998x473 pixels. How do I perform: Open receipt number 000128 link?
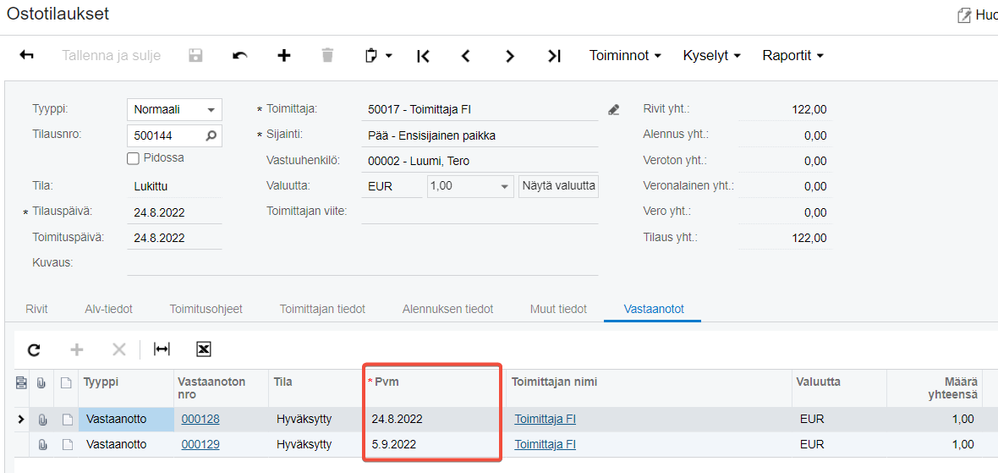[200, 419]
